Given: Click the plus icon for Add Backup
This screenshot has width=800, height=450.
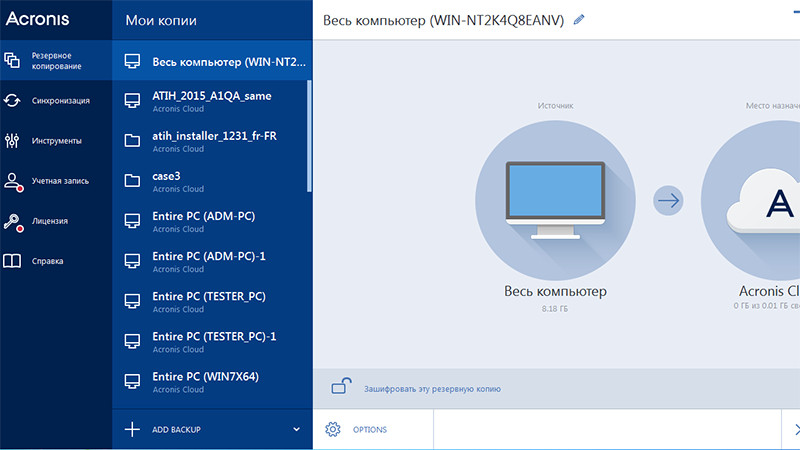Looking at the screenshot, I should [x=132, y=429].
